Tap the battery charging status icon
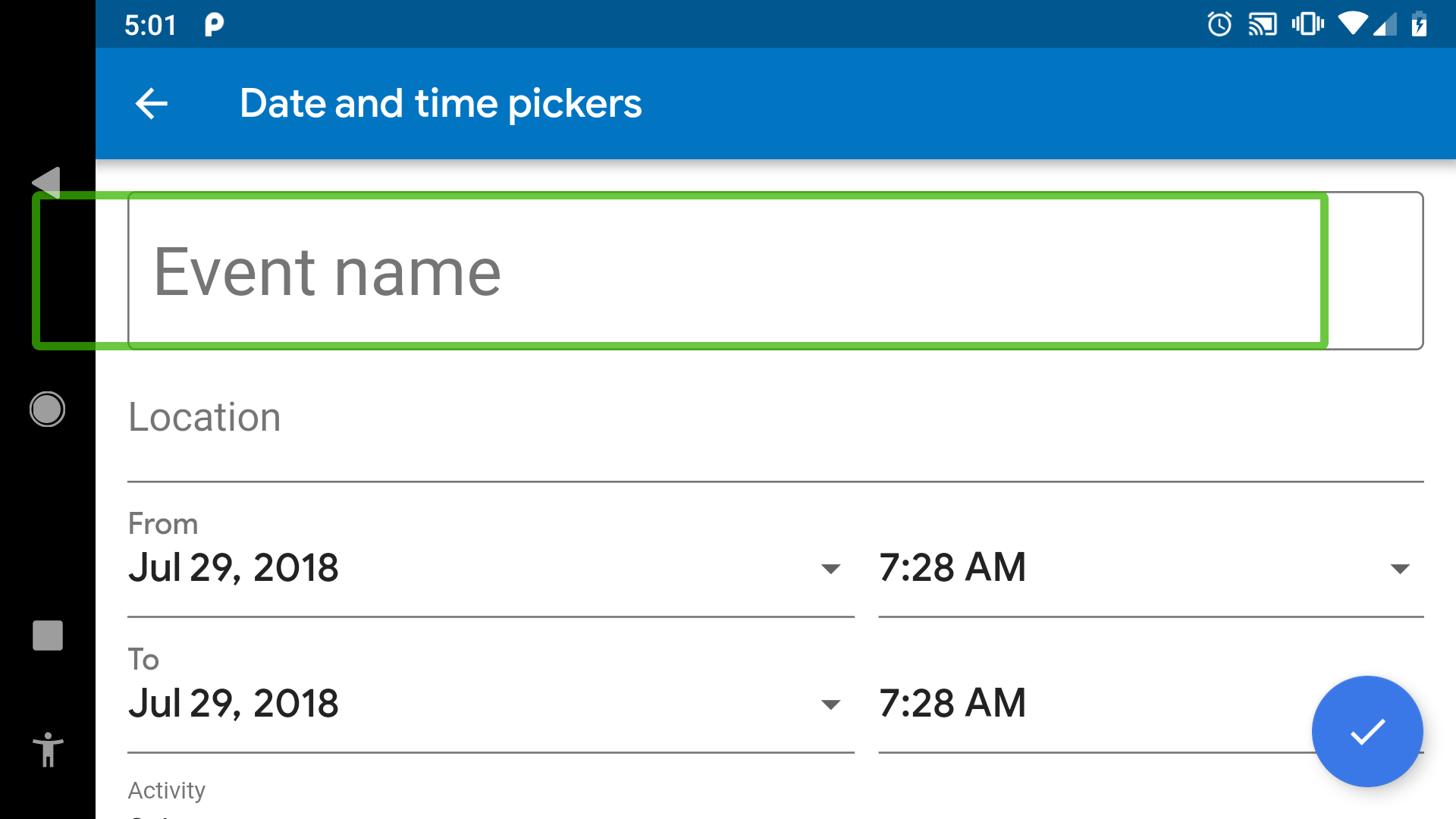Viewport: 1456px width, 819px height. pos(1419,24)
